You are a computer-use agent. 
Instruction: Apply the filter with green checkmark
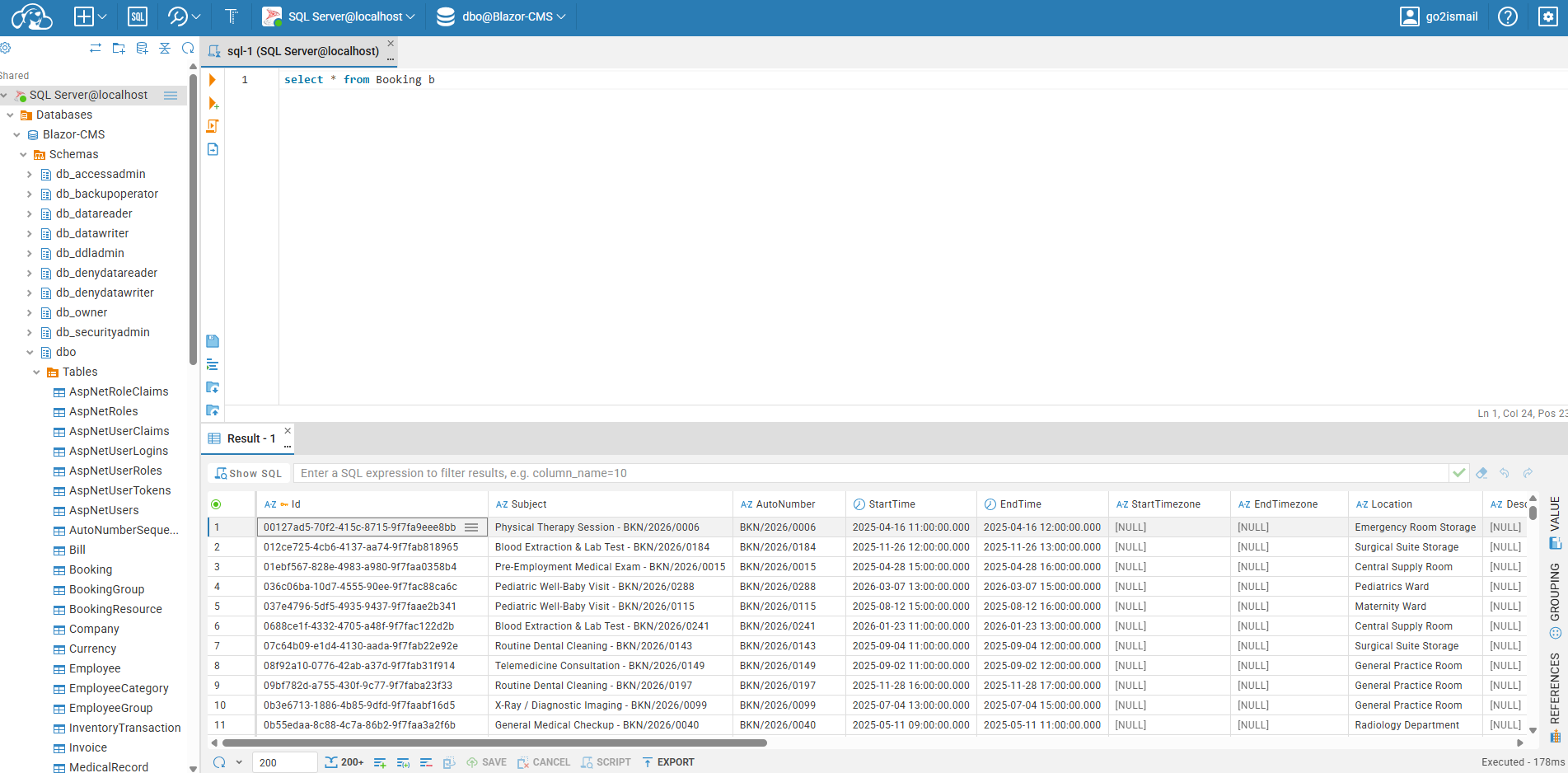1459,473
